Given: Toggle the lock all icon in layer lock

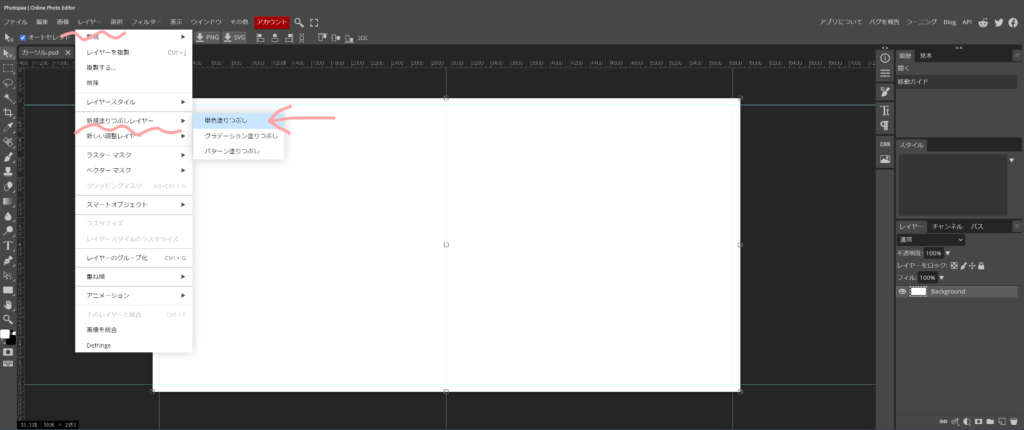Looking at the screenshot, I should (x=981, y=266).
